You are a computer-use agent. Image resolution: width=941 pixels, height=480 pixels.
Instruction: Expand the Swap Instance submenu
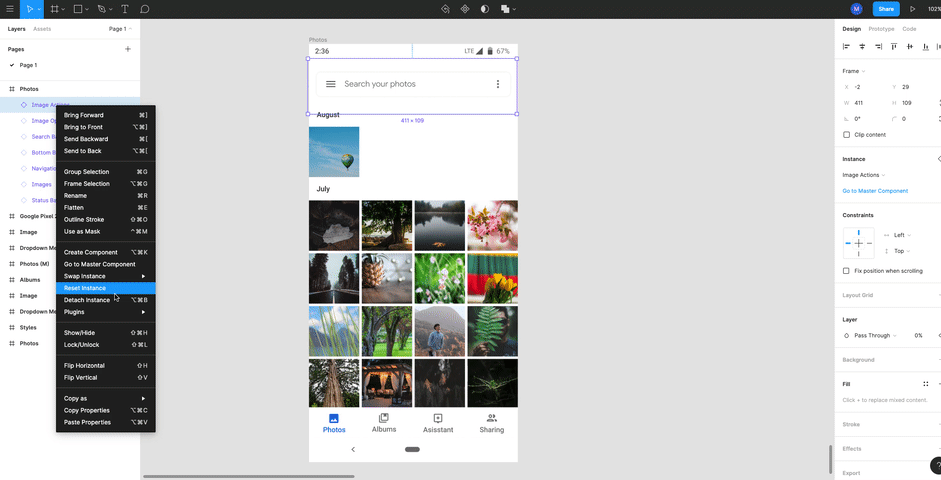pyautogui.click(x=106, y=277)
